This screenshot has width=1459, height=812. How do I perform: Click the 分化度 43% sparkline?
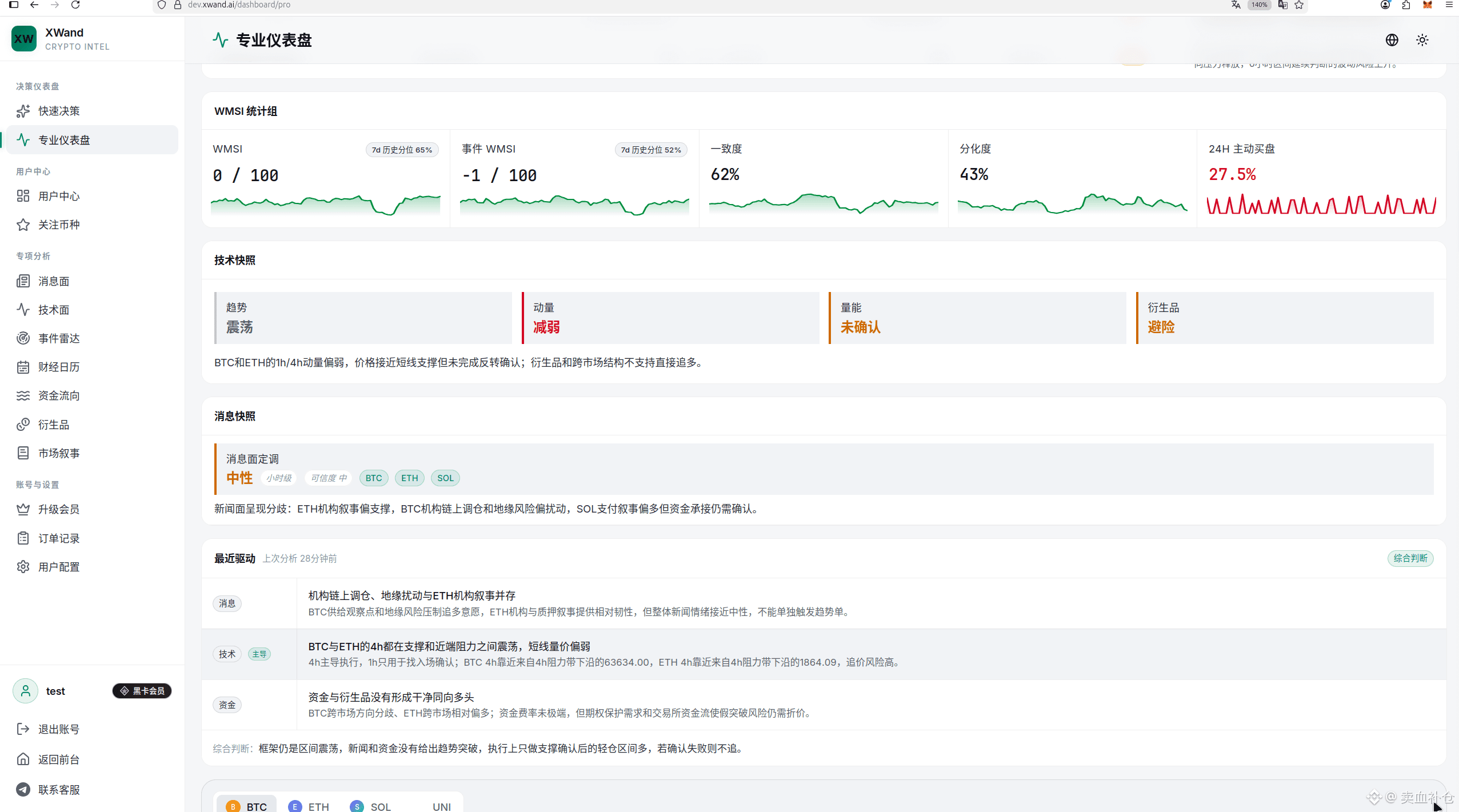(x=1073, y=203)
